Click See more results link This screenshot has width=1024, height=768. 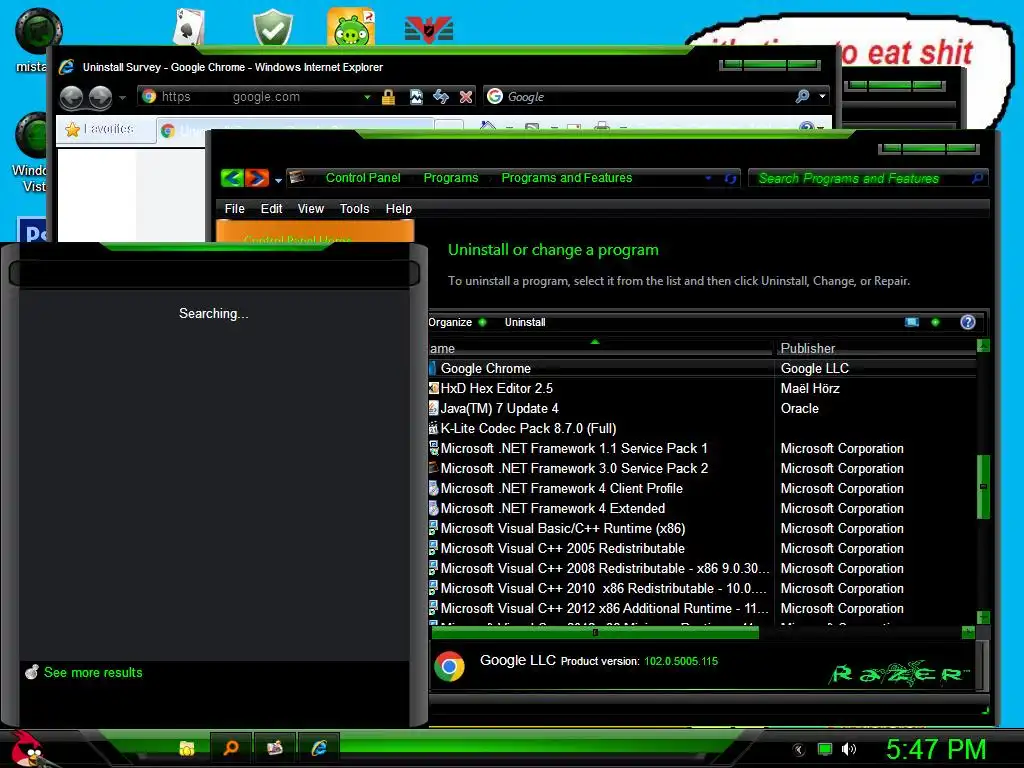click(x=93, y=672)
